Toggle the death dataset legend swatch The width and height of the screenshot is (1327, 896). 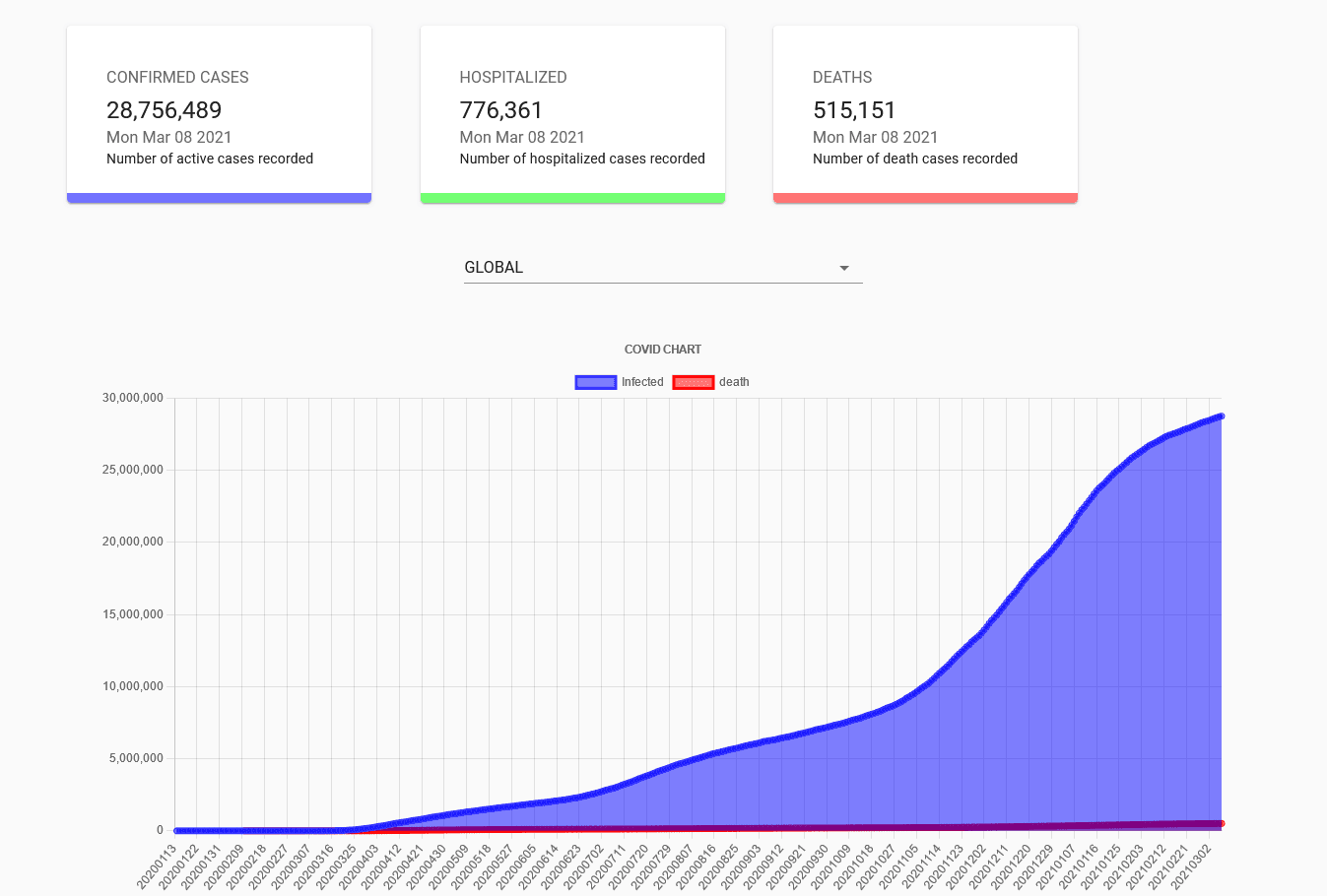[x=694, y=382]
